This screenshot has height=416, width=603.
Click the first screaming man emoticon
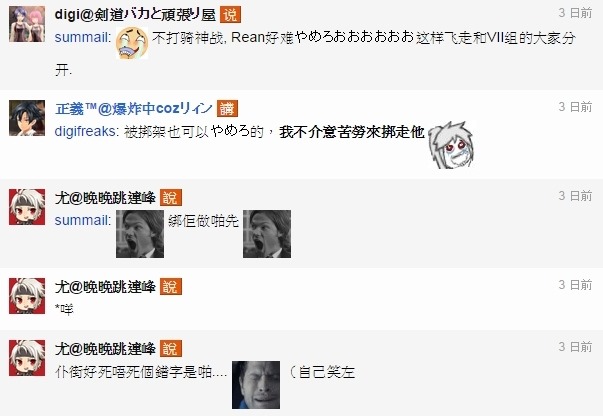(140, 234)
